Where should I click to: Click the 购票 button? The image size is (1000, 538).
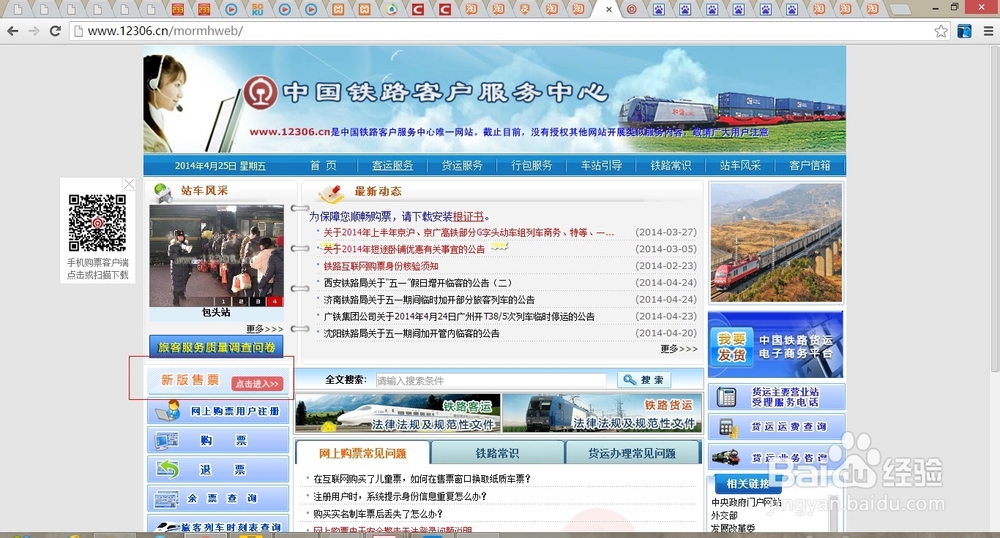[x=217, y=440]
